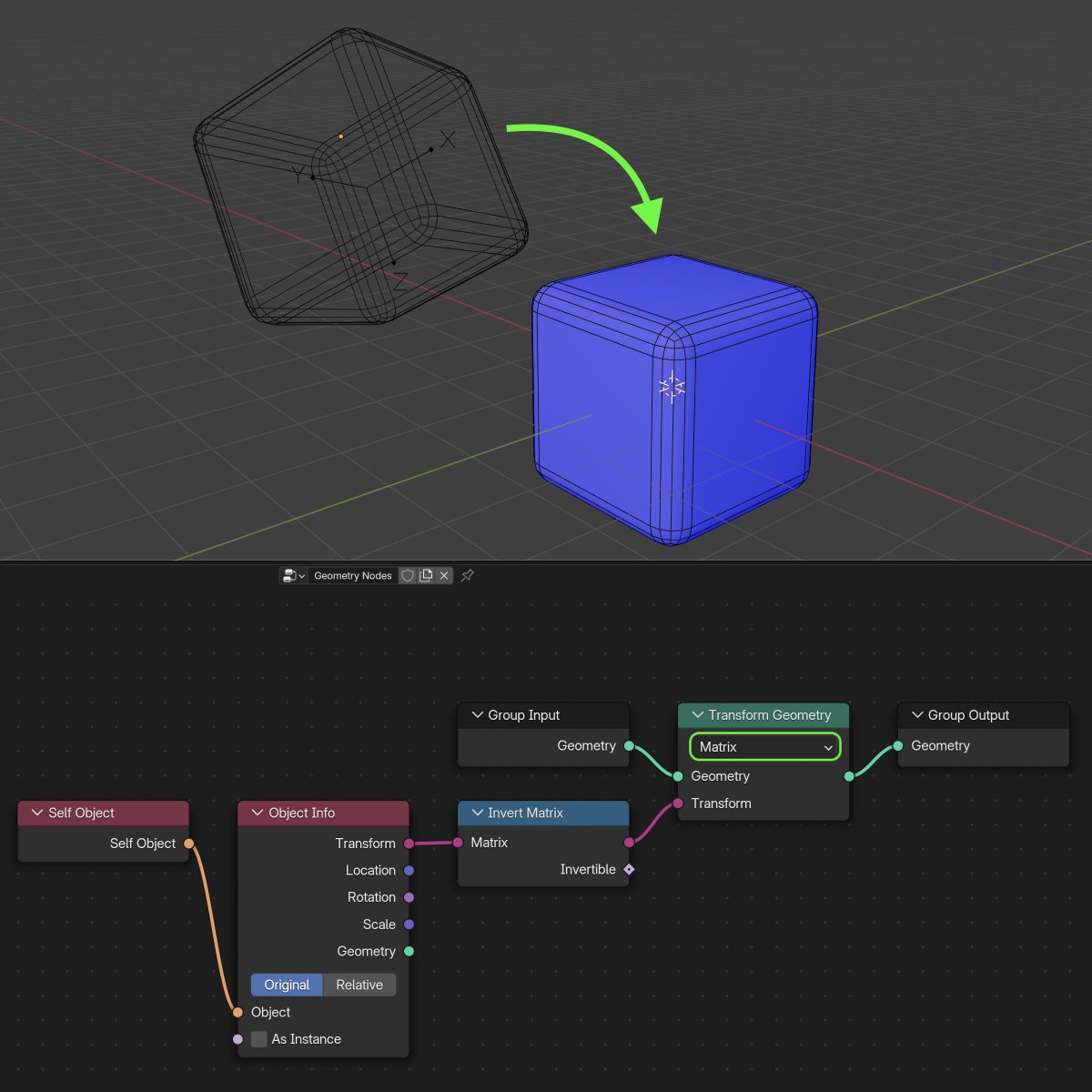Image resolution: width=1092 pixels, height=1092 pixels.
Task: Select the Group Input node header
Action: click(x=544, y=715)
